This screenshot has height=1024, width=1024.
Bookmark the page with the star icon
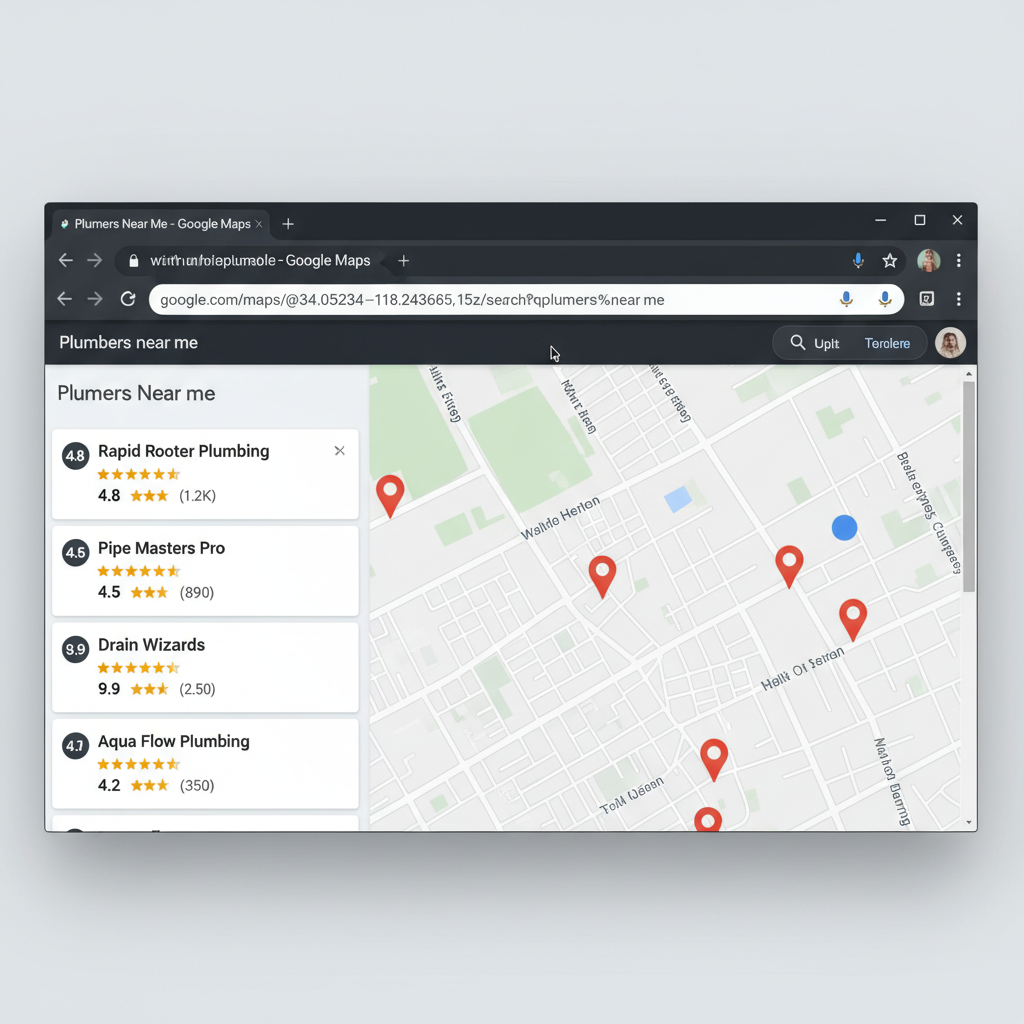pos(889,261)
